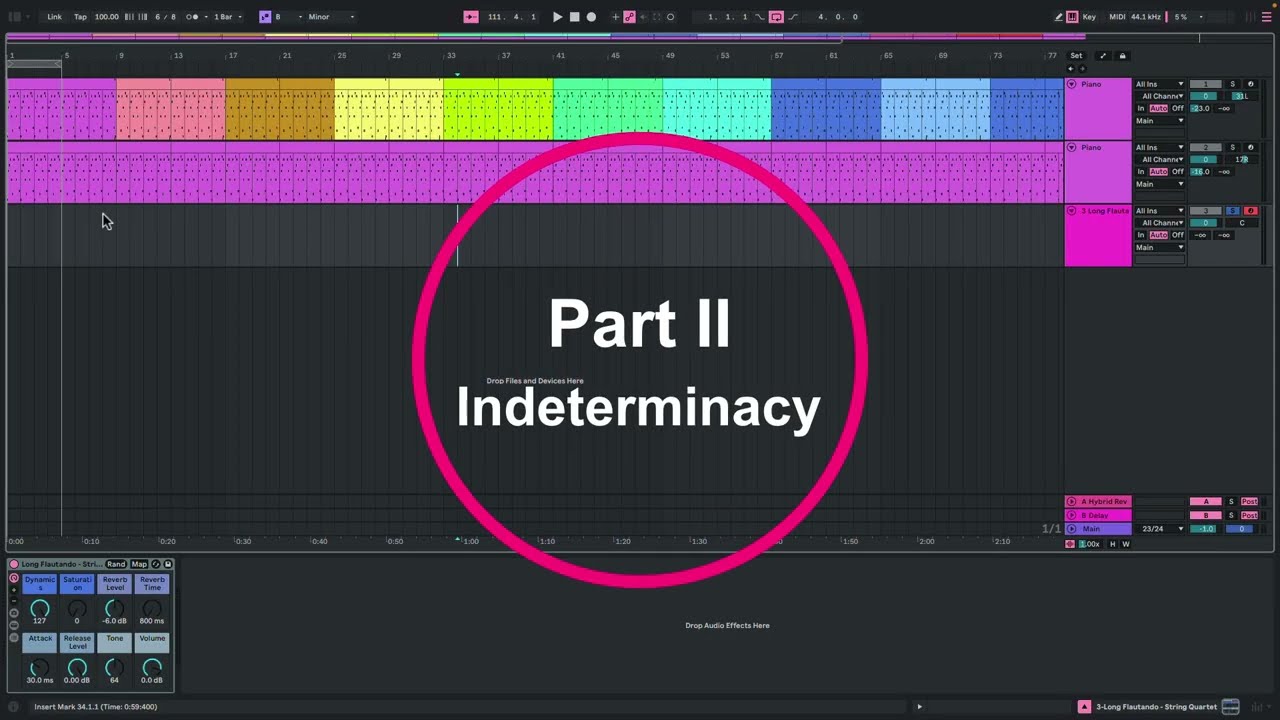
Task: Fold the first Piano track with triangle
Action: [x=1071, y=84]
